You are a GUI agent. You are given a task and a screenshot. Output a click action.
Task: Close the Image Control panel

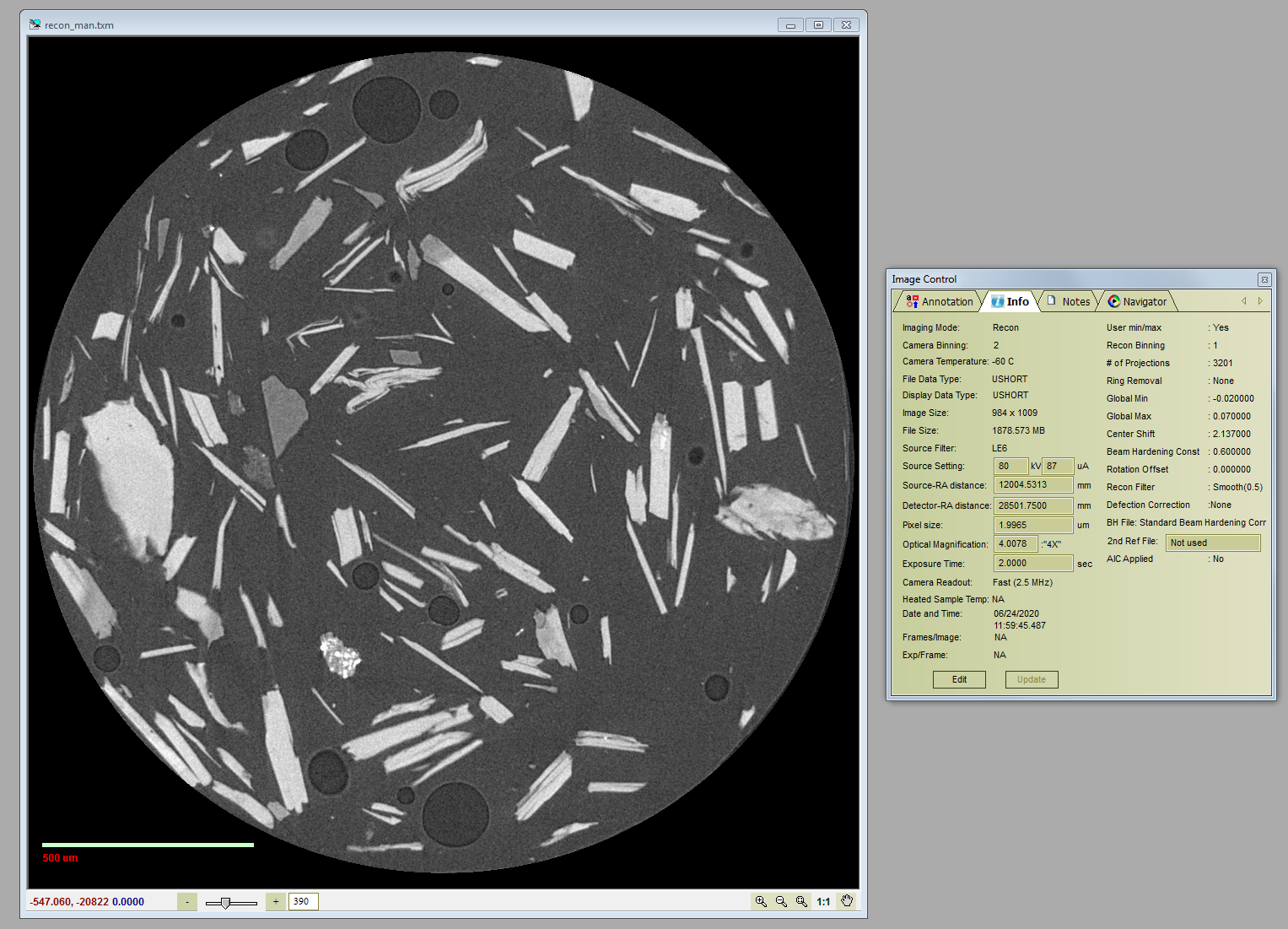(x=1264, y=279)
